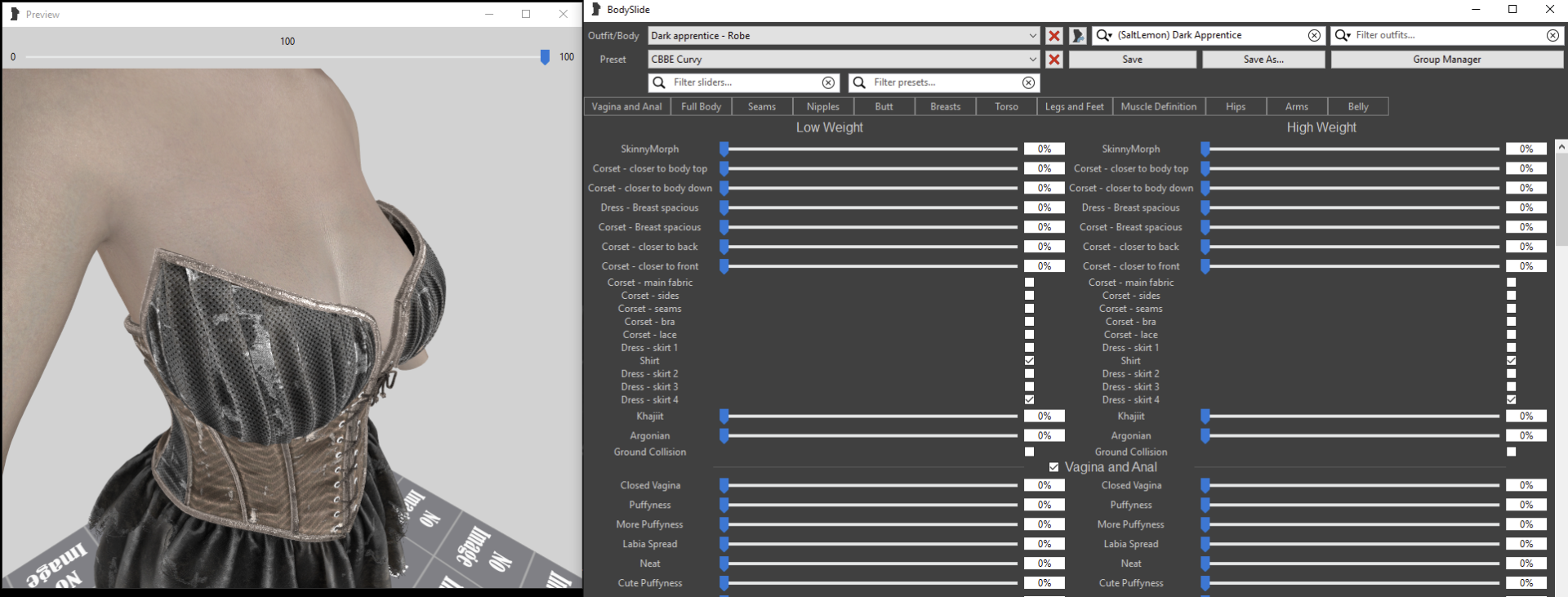Select the Breasts category tab
Screen dimensions: 1568x597
click(x=946, y=107)
